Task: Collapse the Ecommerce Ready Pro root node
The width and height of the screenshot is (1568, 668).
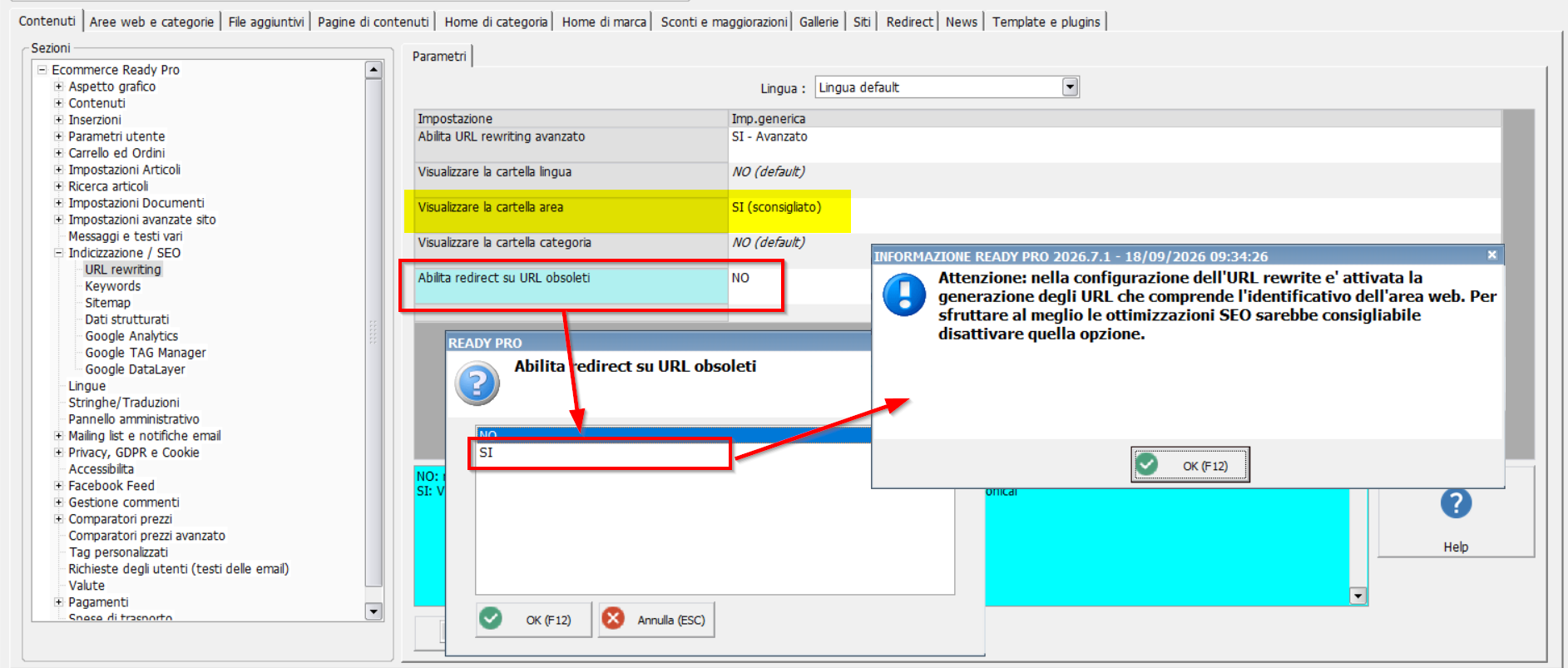Action: click(x=42, y=70)
